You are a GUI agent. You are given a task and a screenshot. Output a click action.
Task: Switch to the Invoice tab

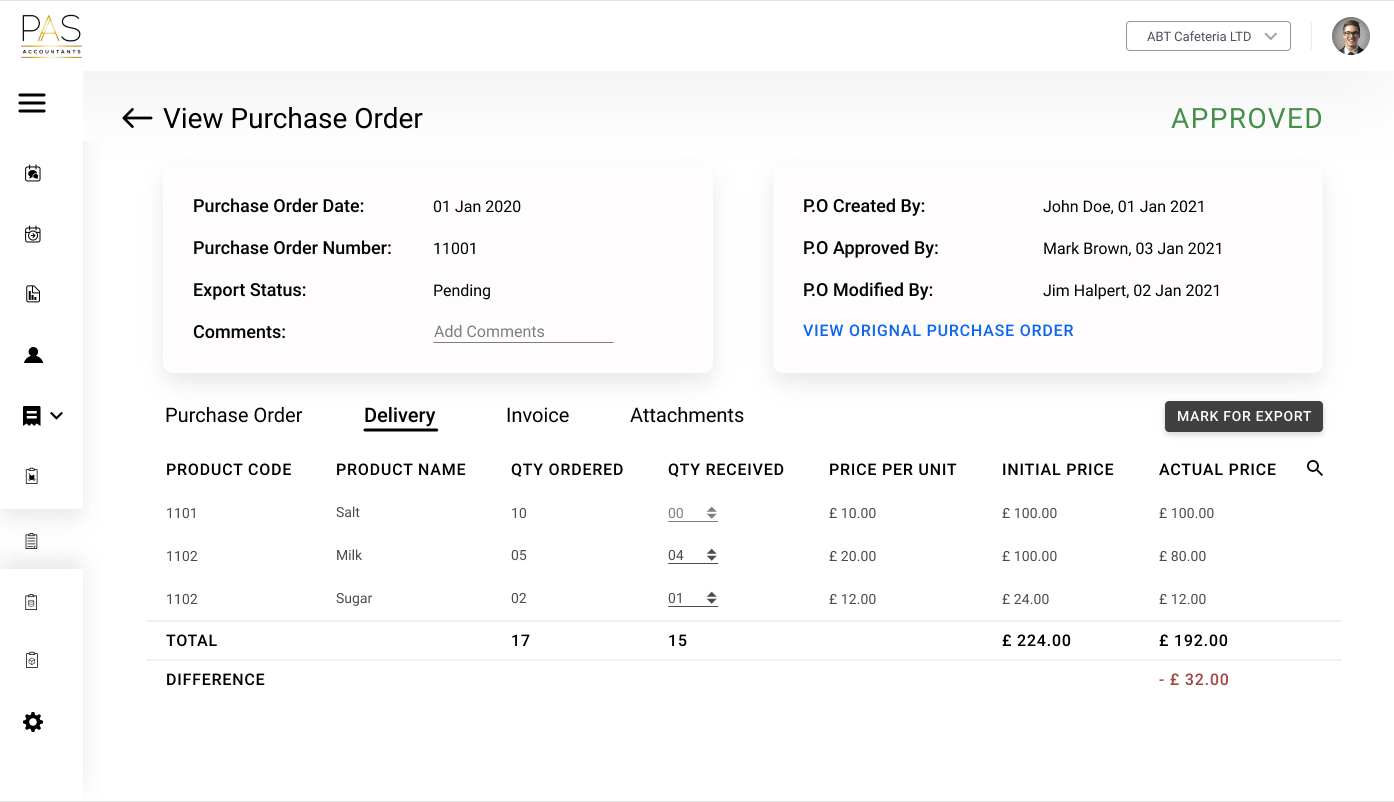coord(537,415)
